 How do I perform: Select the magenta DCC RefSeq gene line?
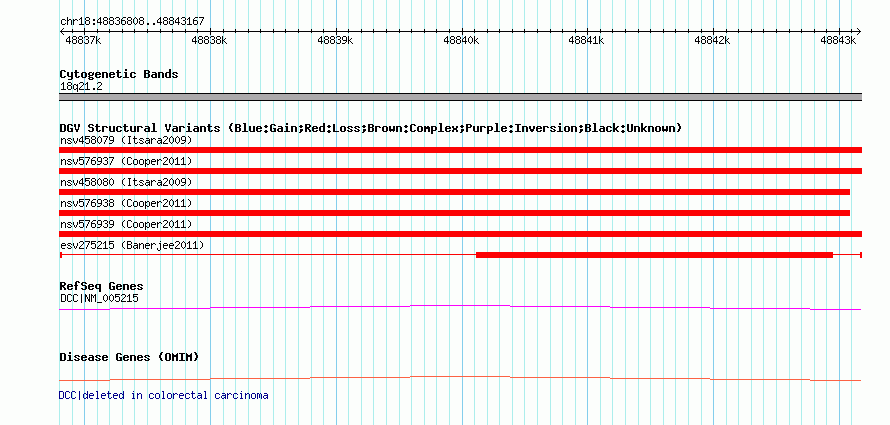click(460, 308)
